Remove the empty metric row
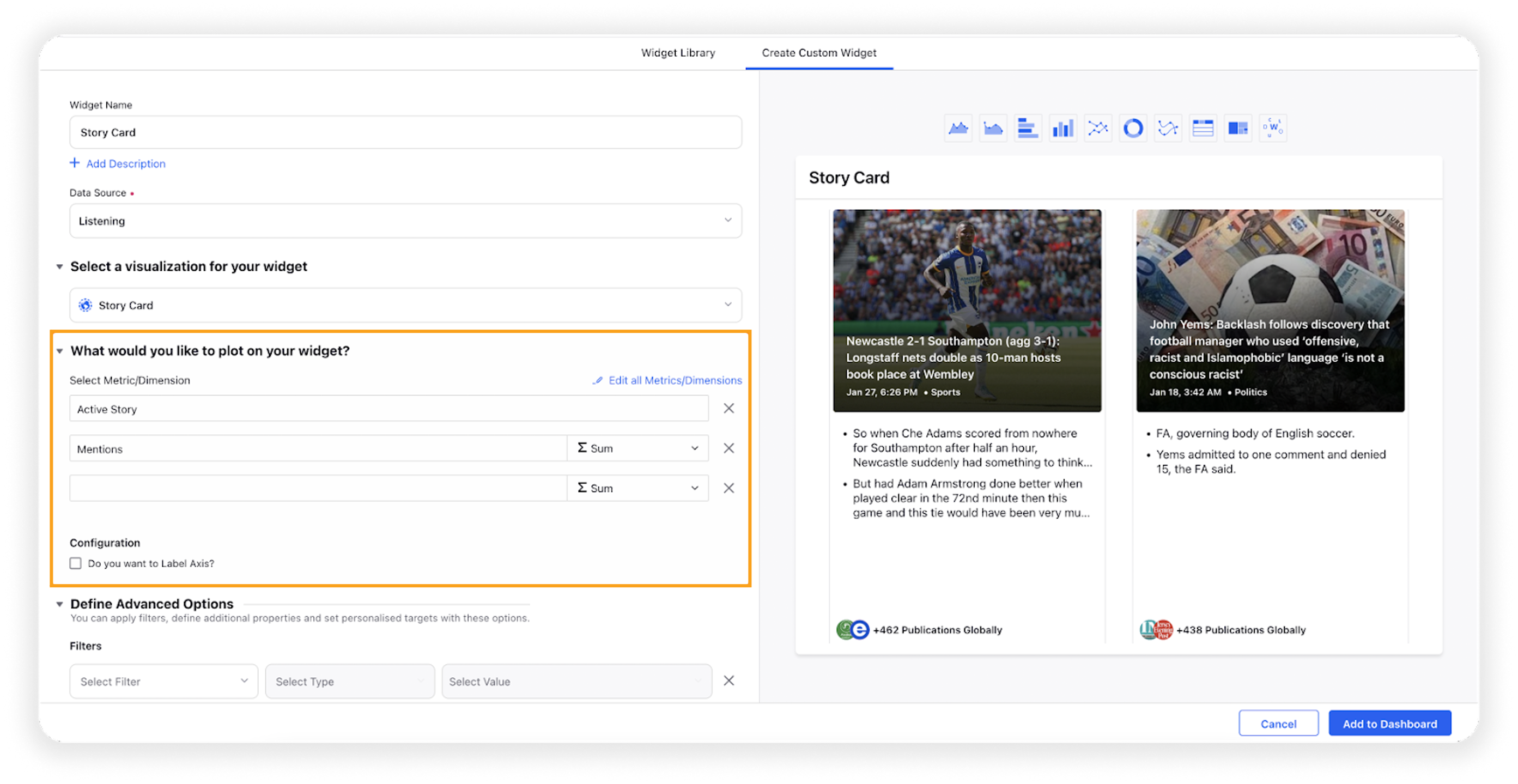 (x=729, y=488)
